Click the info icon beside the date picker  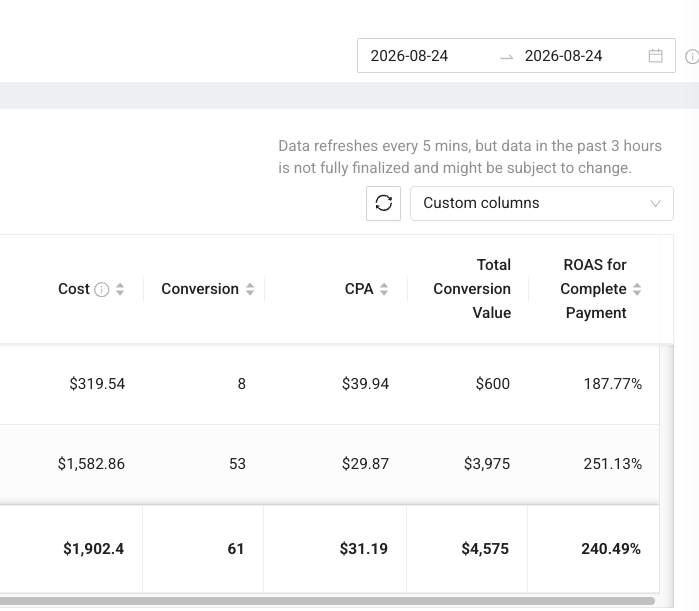692,56
